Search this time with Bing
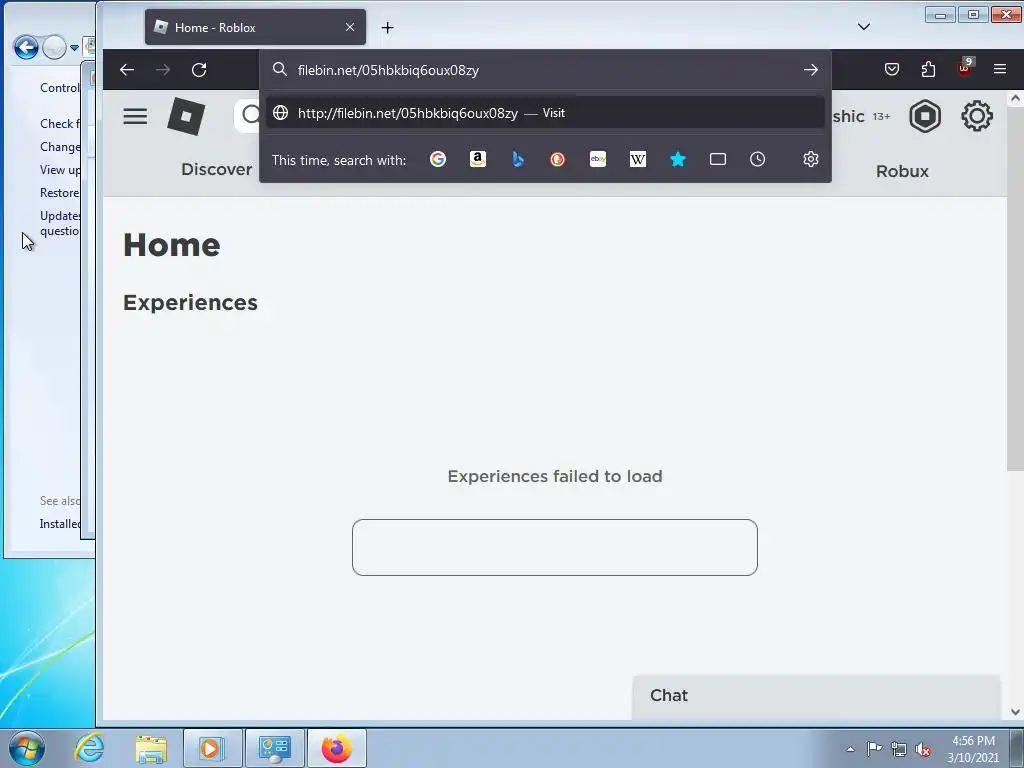Image resolution: width=1024 pixels, height=768 pixels. click(518, 159)
